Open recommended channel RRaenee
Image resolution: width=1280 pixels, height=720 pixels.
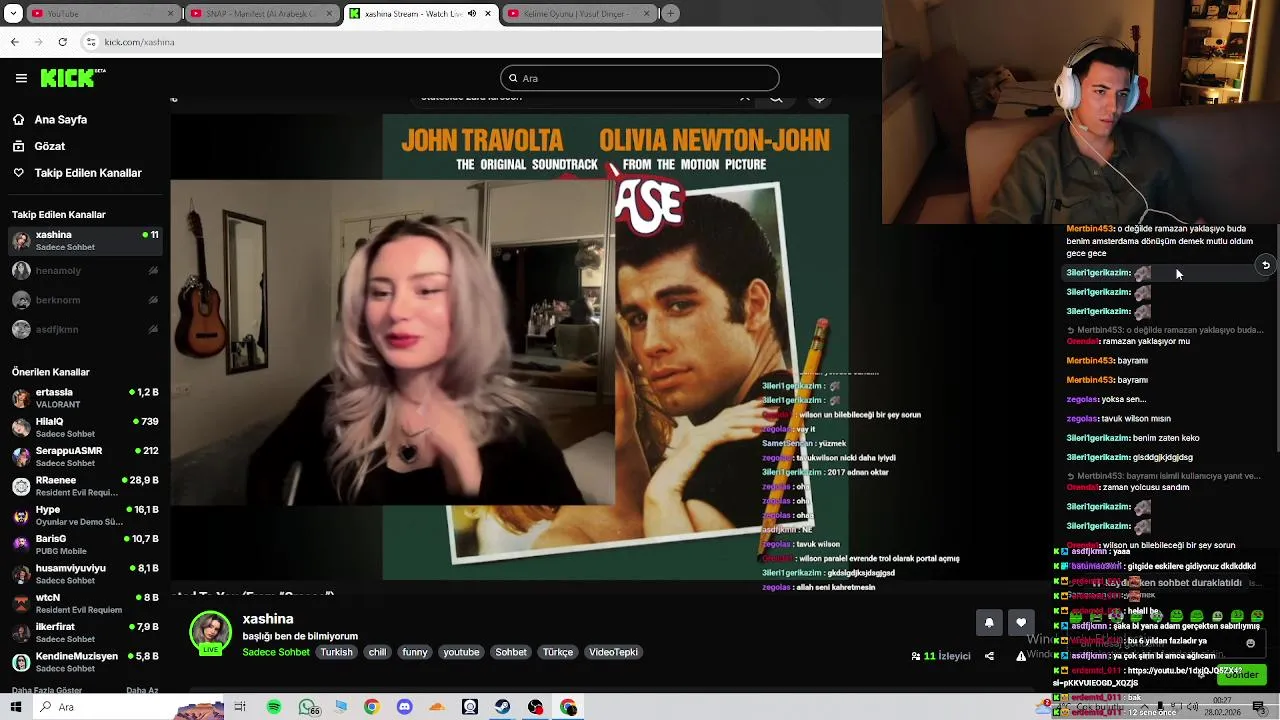point(85,486)
